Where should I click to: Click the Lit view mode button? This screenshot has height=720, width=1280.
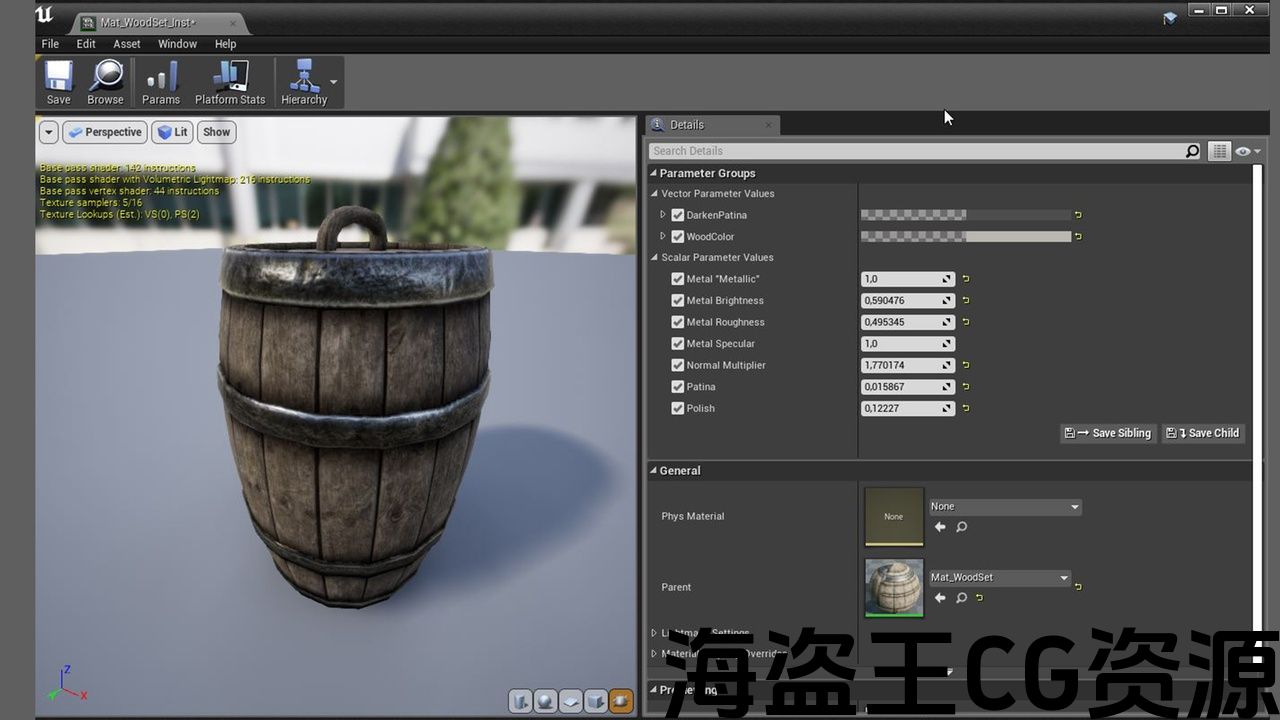pyautogui.click(x=172, y=132)
